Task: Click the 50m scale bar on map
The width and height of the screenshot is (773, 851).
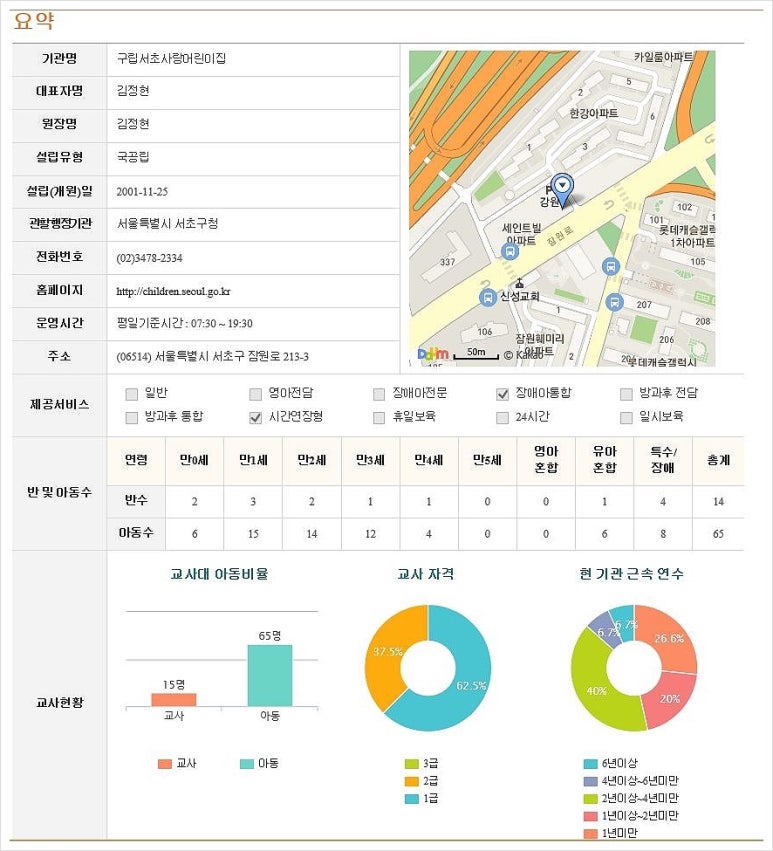Action: (x=476, y=353)
